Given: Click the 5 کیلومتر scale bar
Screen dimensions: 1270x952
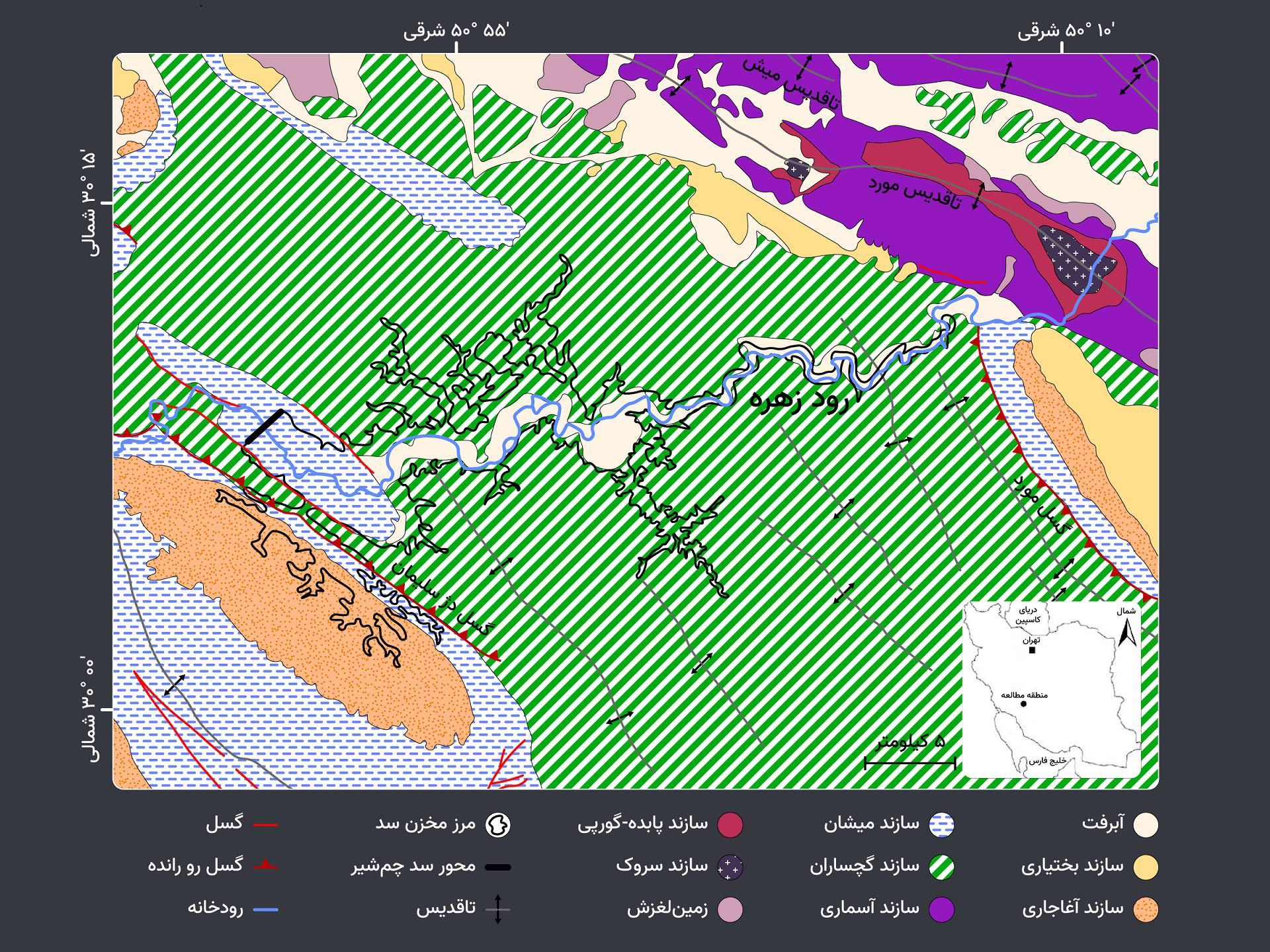Looking at the screenshot, I should click(x=910, y=764).
